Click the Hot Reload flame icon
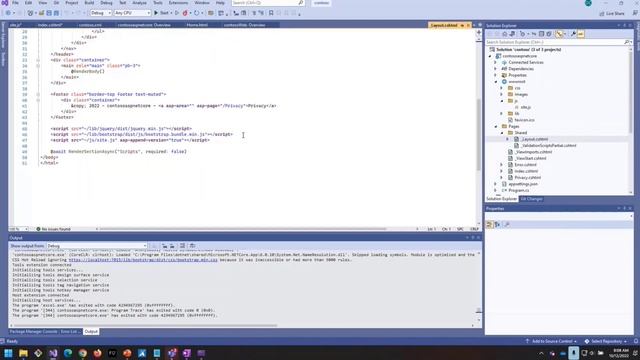 click(x=185, y=13)
